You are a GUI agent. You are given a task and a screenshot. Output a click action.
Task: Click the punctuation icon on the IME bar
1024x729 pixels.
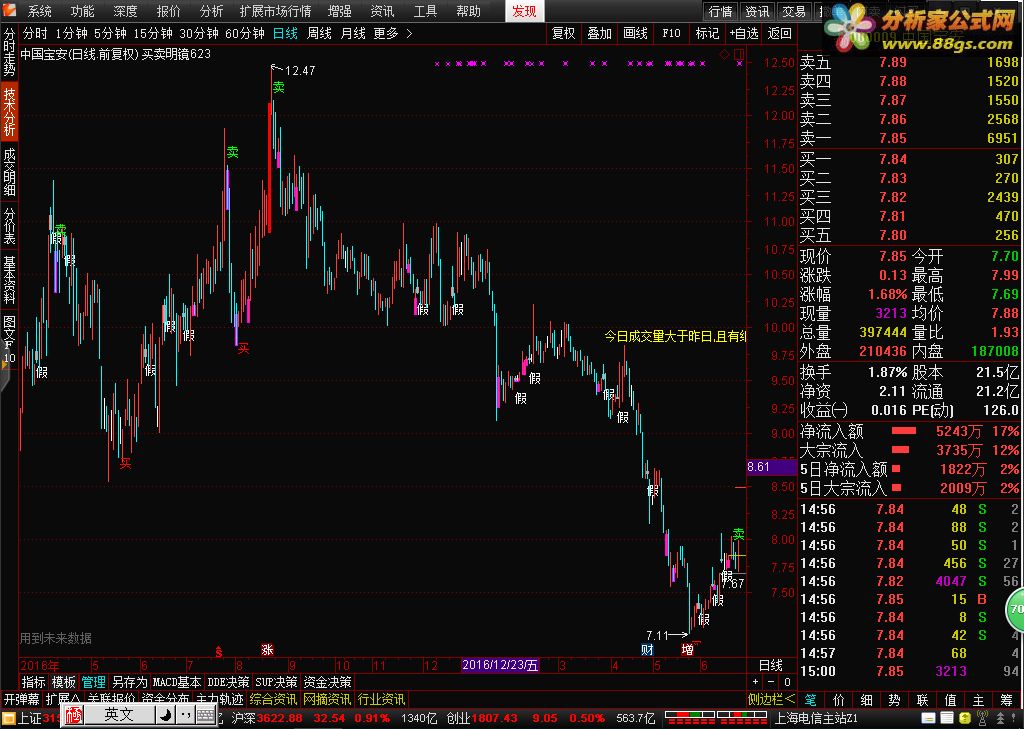click(185, 715)
